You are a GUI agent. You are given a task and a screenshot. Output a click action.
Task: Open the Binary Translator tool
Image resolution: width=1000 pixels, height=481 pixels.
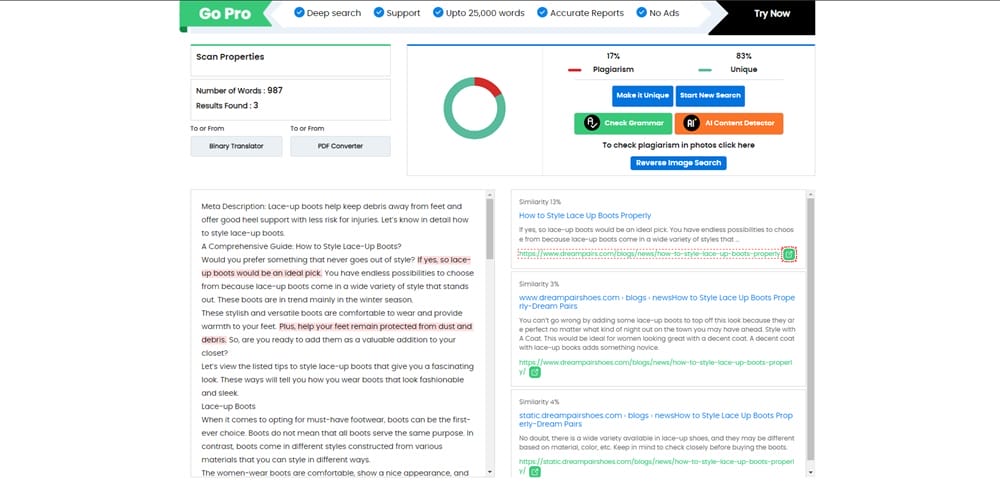click(x=236, y=146)
